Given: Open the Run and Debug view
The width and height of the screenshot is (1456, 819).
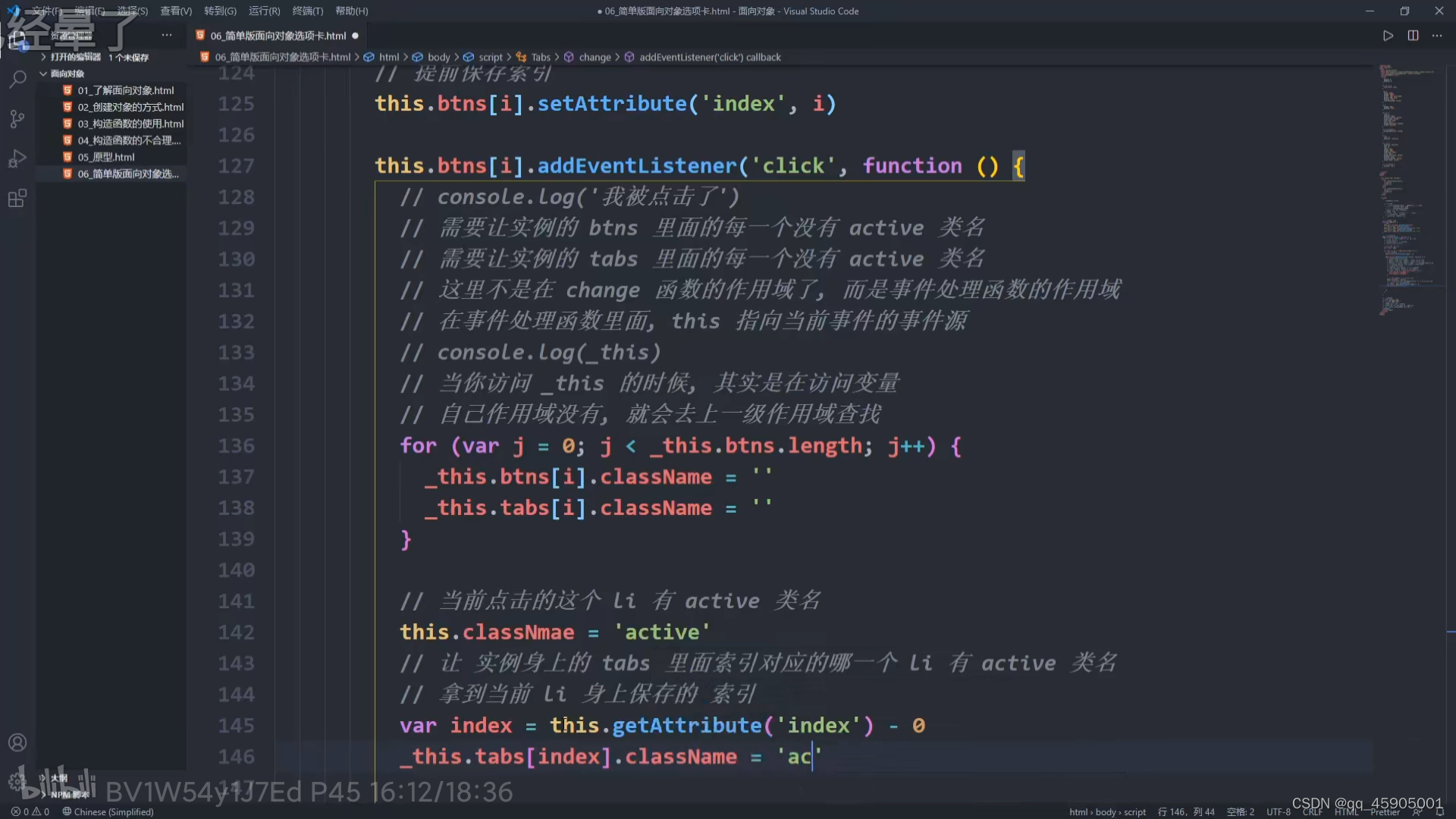Looking at the screenshot, I should (x=17, y=158).
